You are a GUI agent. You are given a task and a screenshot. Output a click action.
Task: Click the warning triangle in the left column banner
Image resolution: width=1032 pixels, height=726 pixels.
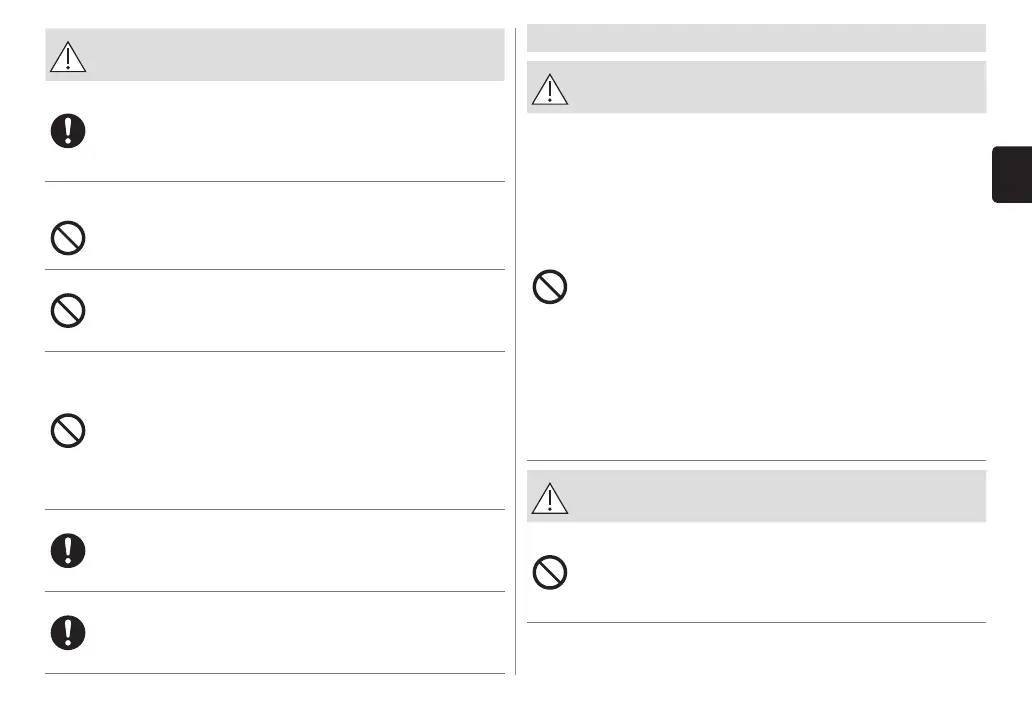click(x=67, y=56)
